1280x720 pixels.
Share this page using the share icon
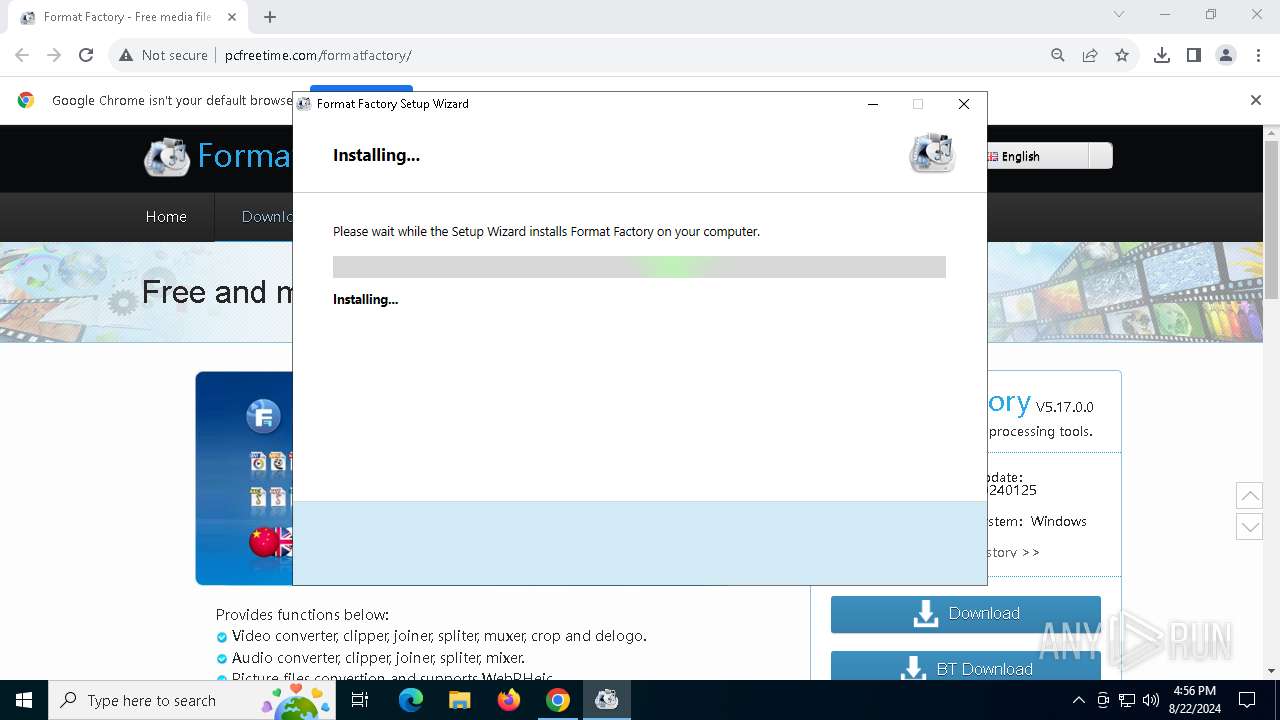(1090, 55)
